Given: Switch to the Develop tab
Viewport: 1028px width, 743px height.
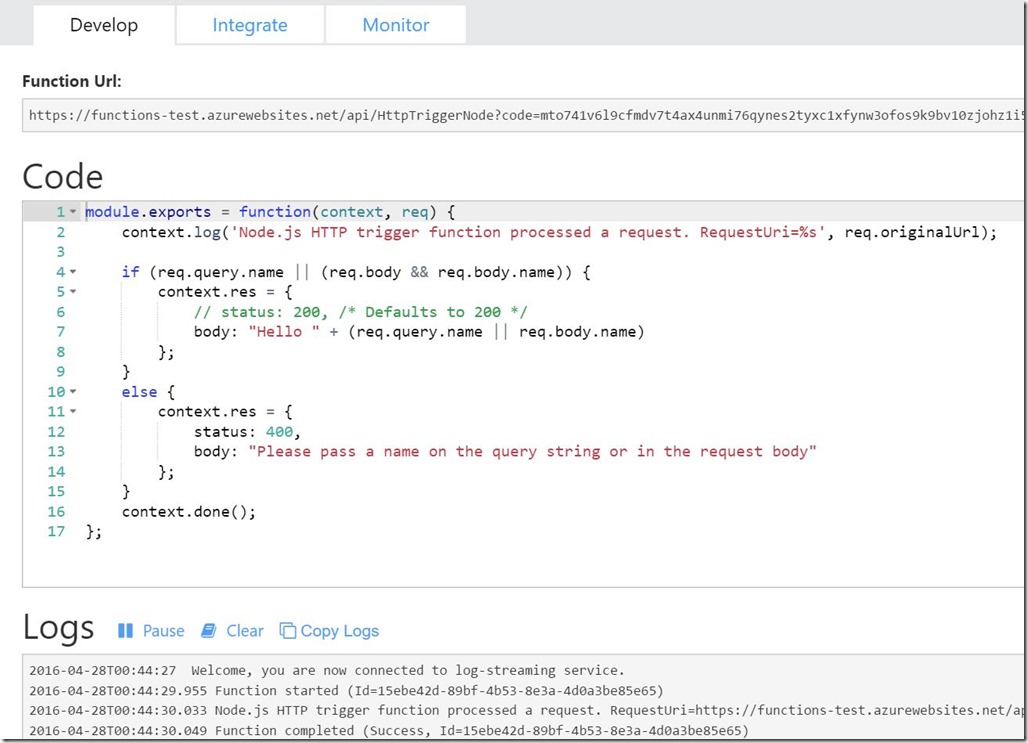Looking at the screenshot, I should pos(104,25).
